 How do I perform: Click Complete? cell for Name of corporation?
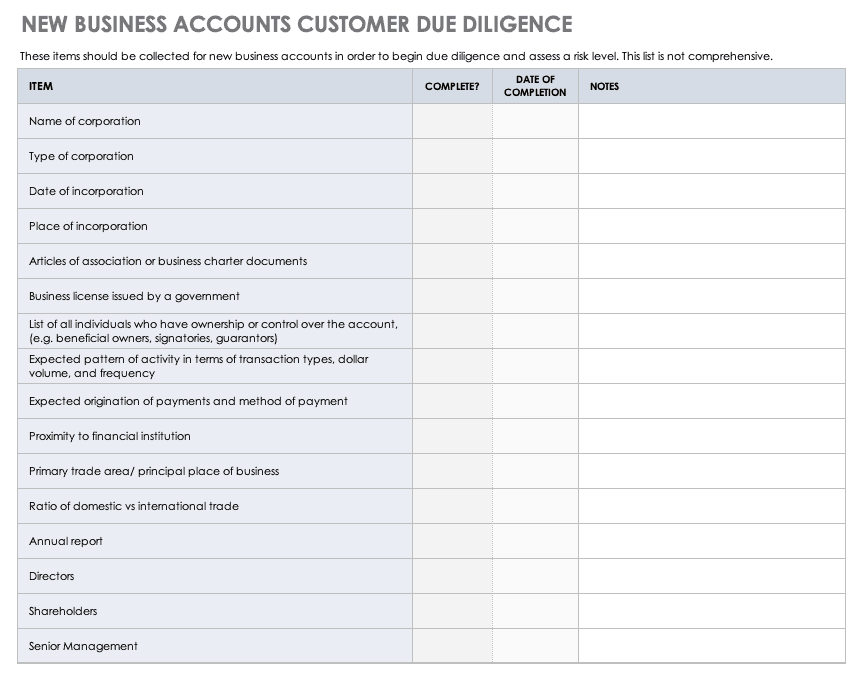(x=452, y=121)
